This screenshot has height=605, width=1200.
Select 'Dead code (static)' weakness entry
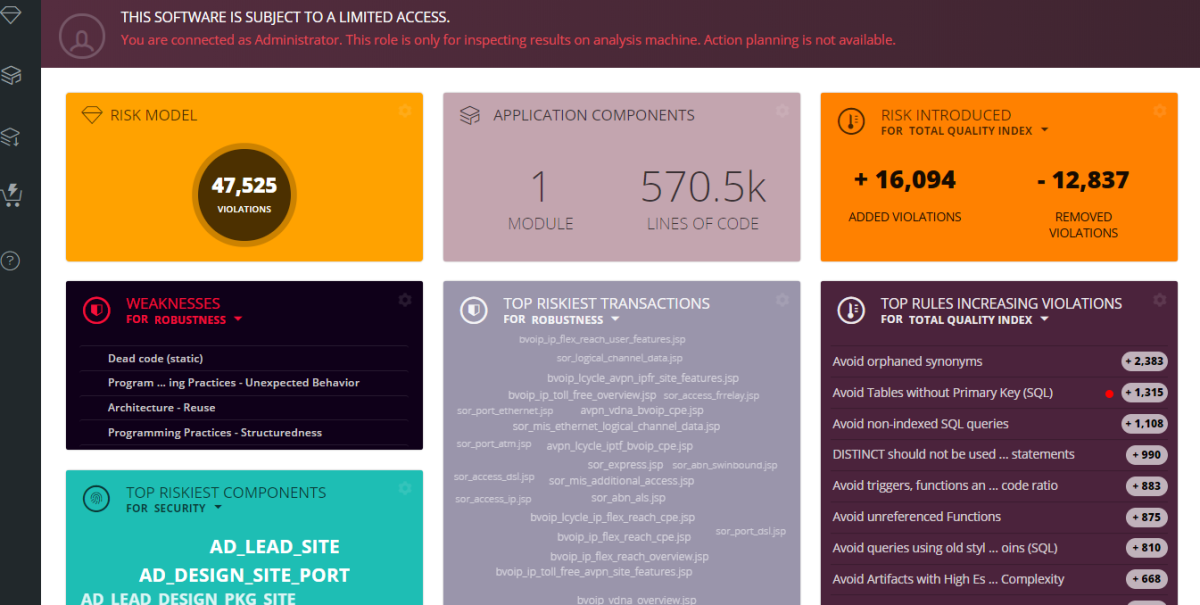pyautogui.click(x=155, y=359)
